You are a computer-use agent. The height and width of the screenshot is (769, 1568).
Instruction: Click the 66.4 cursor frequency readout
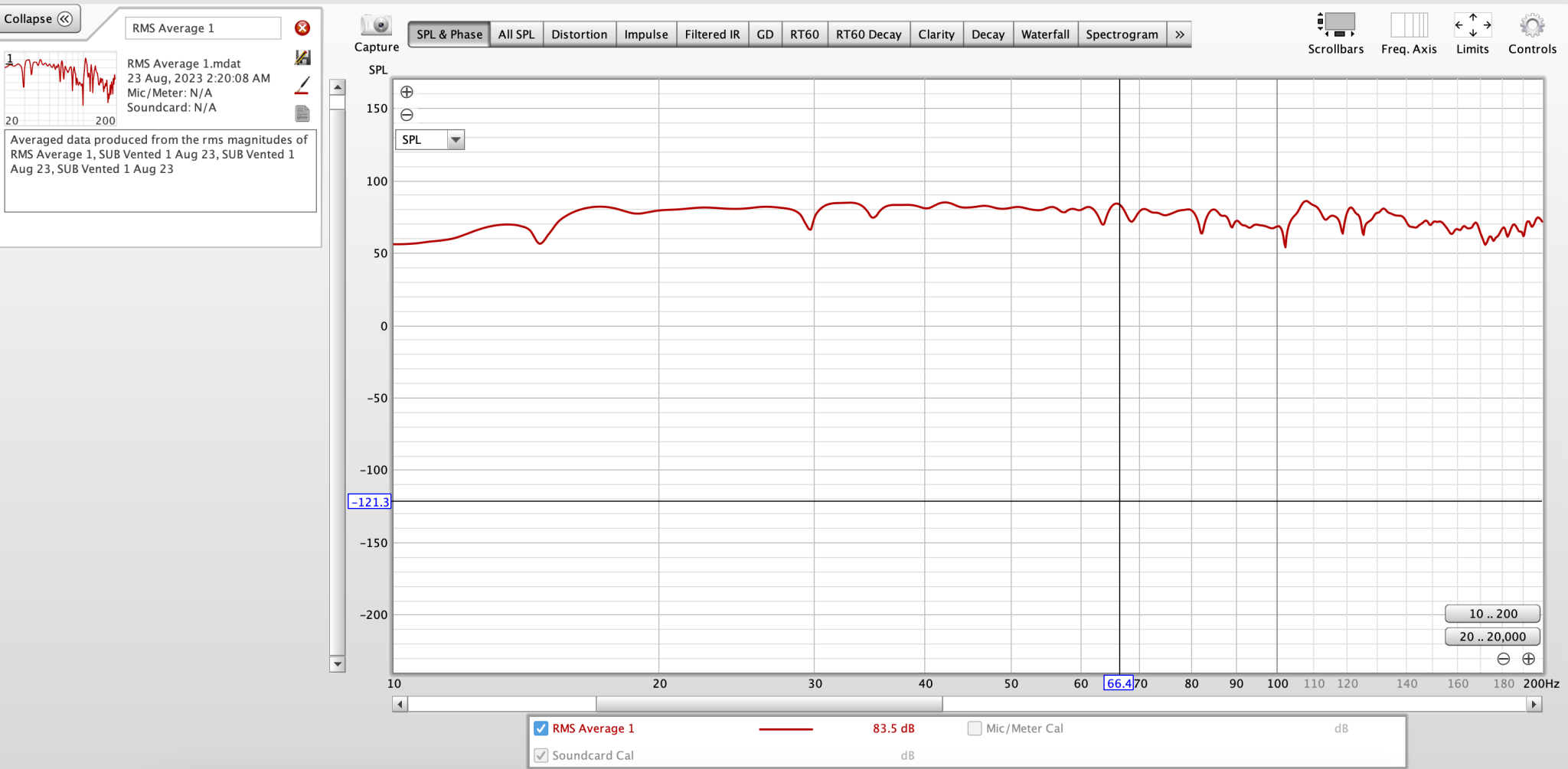[1119, 683]
